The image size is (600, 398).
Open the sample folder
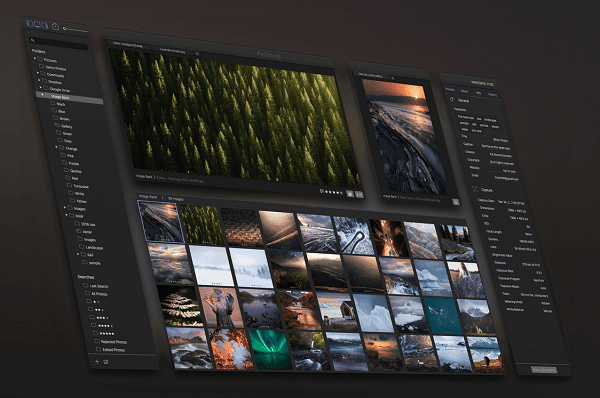pyautogui.click(x=92, y=263)
